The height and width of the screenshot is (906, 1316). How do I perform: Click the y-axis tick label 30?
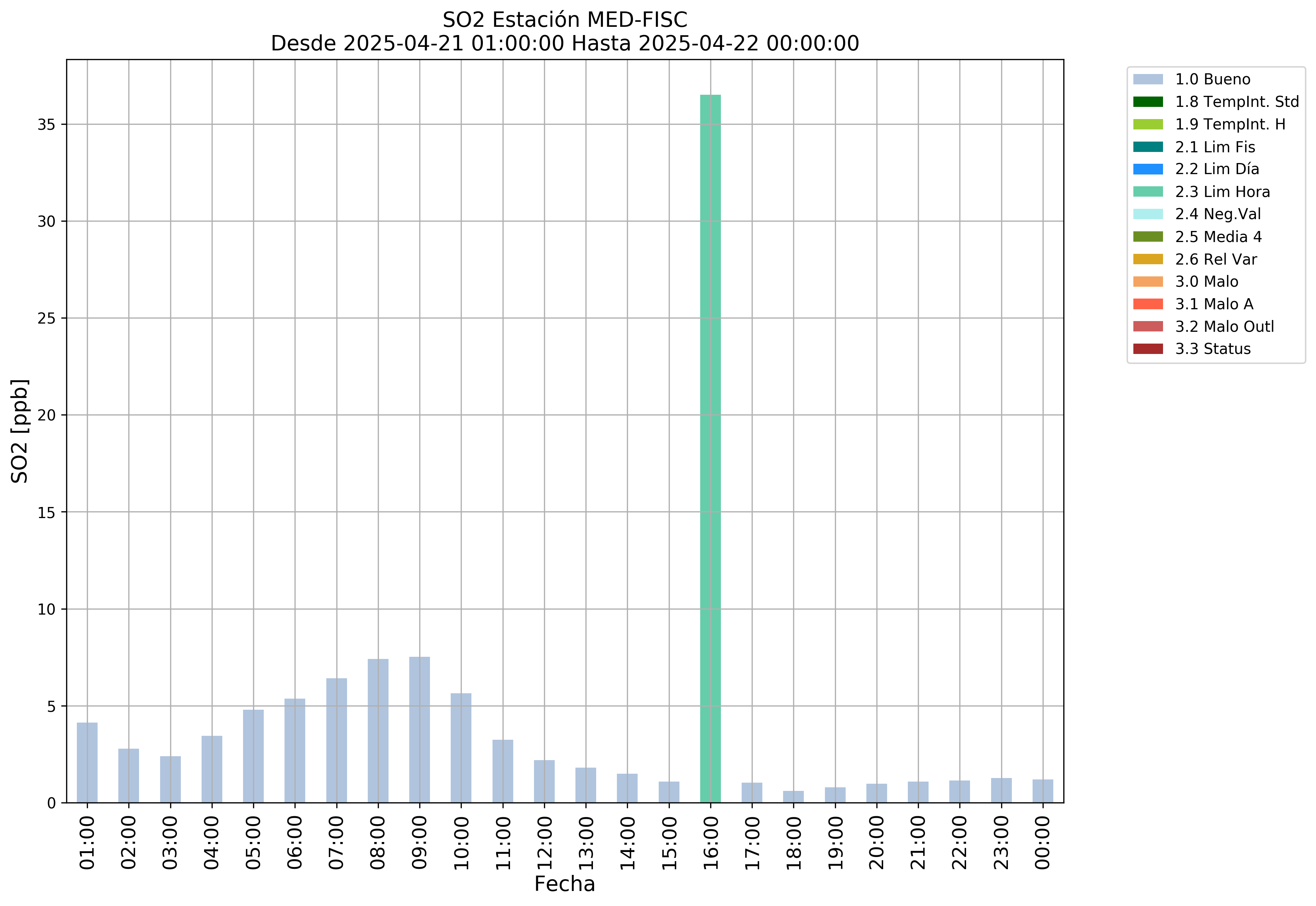pos(46,222)
